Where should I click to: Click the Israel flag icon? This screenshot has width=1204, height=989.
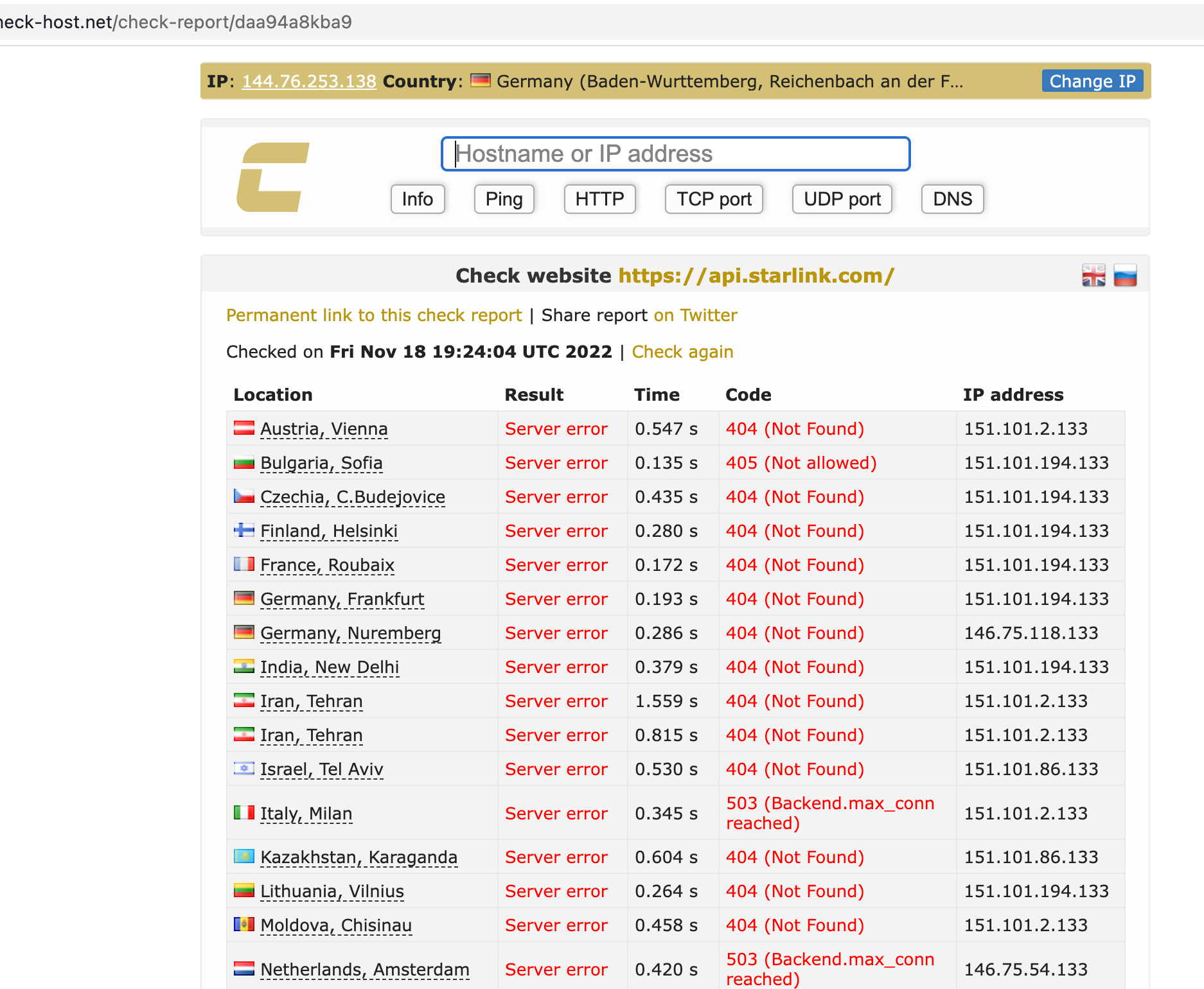coord(243,768)
